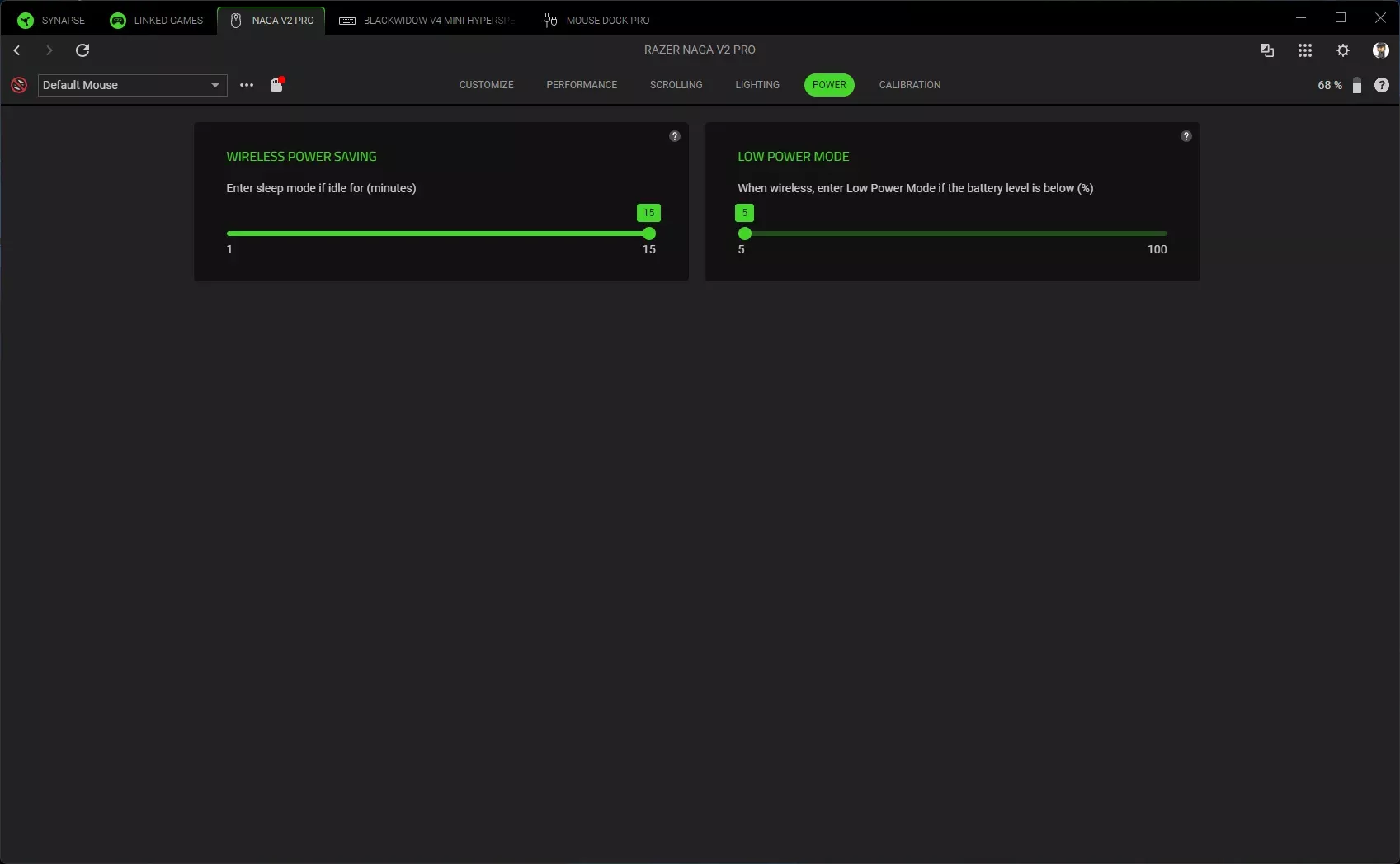
Task: Maximize the Synapse window
Action: click(x=1341, y=17)
